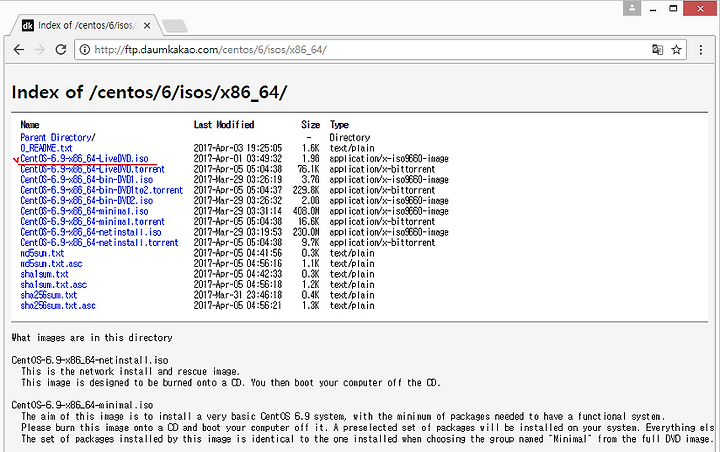The height and width of the screenshot is (452, 720).
Task: Click the 2017-Mar-31 23:46:18 date cell
Action: tap(237, 295)
